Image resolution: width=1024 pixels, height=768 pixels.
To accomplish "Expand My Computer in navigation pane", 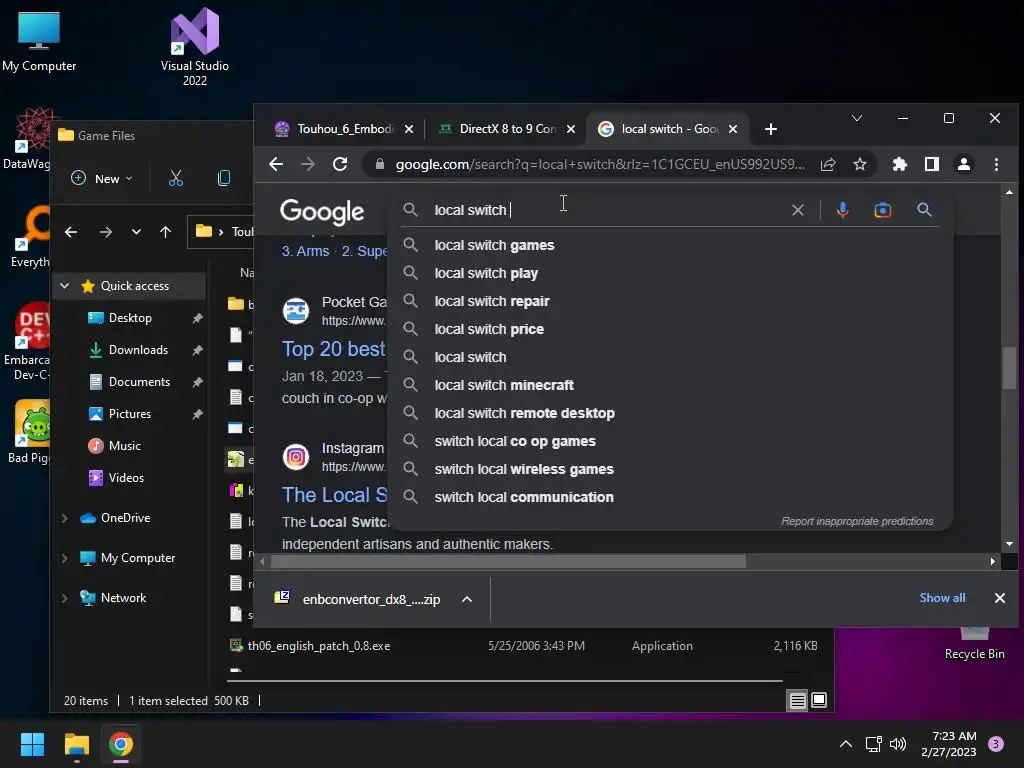I will (x=65, y=558).
